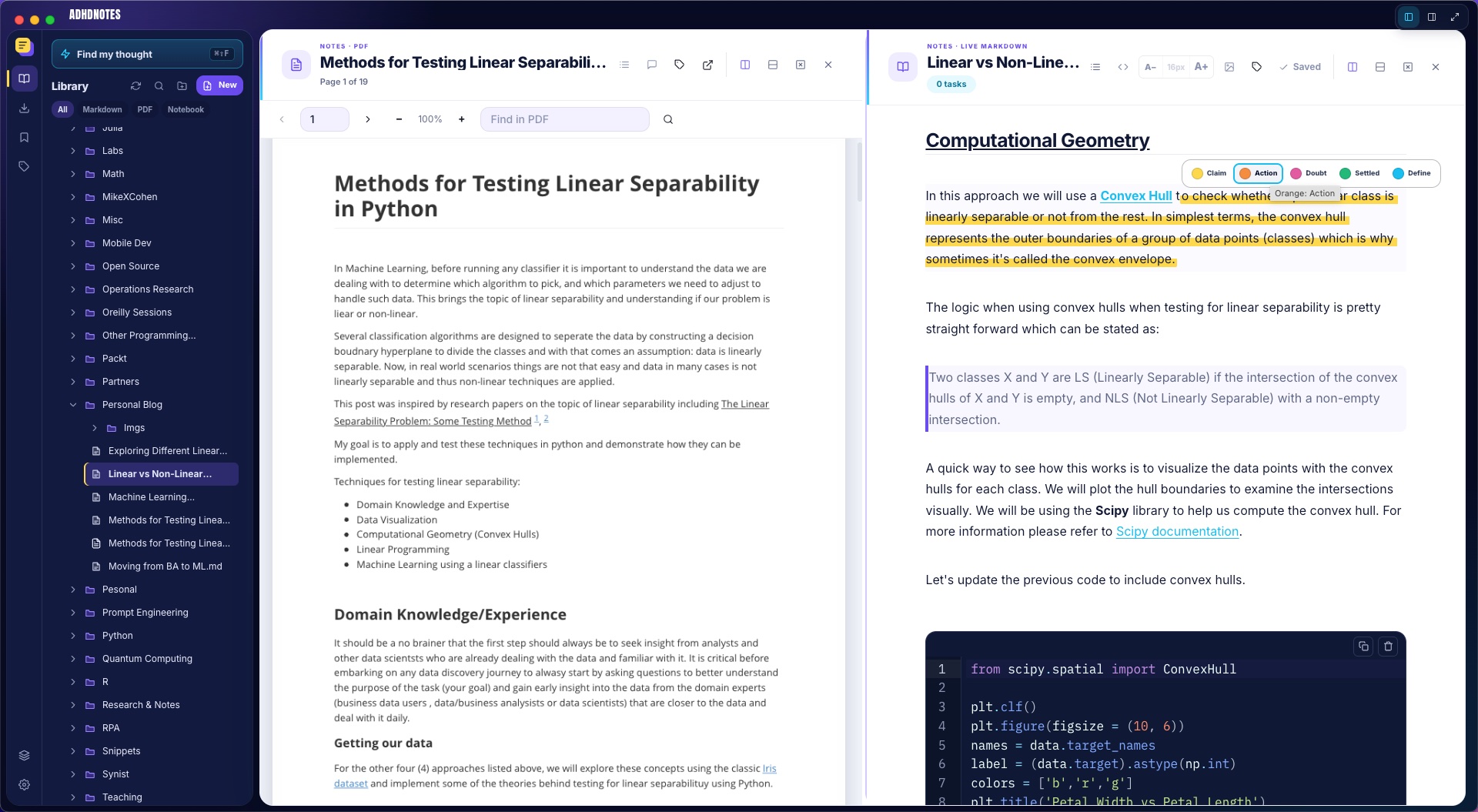1478x812 pixels.
Task: Open PDF in external window
Action: click(707, 65)
